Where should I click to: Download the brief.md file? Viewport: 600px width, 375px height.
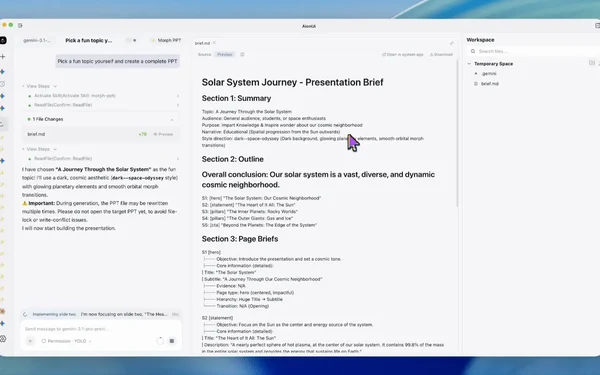click(x=441, y=55)
